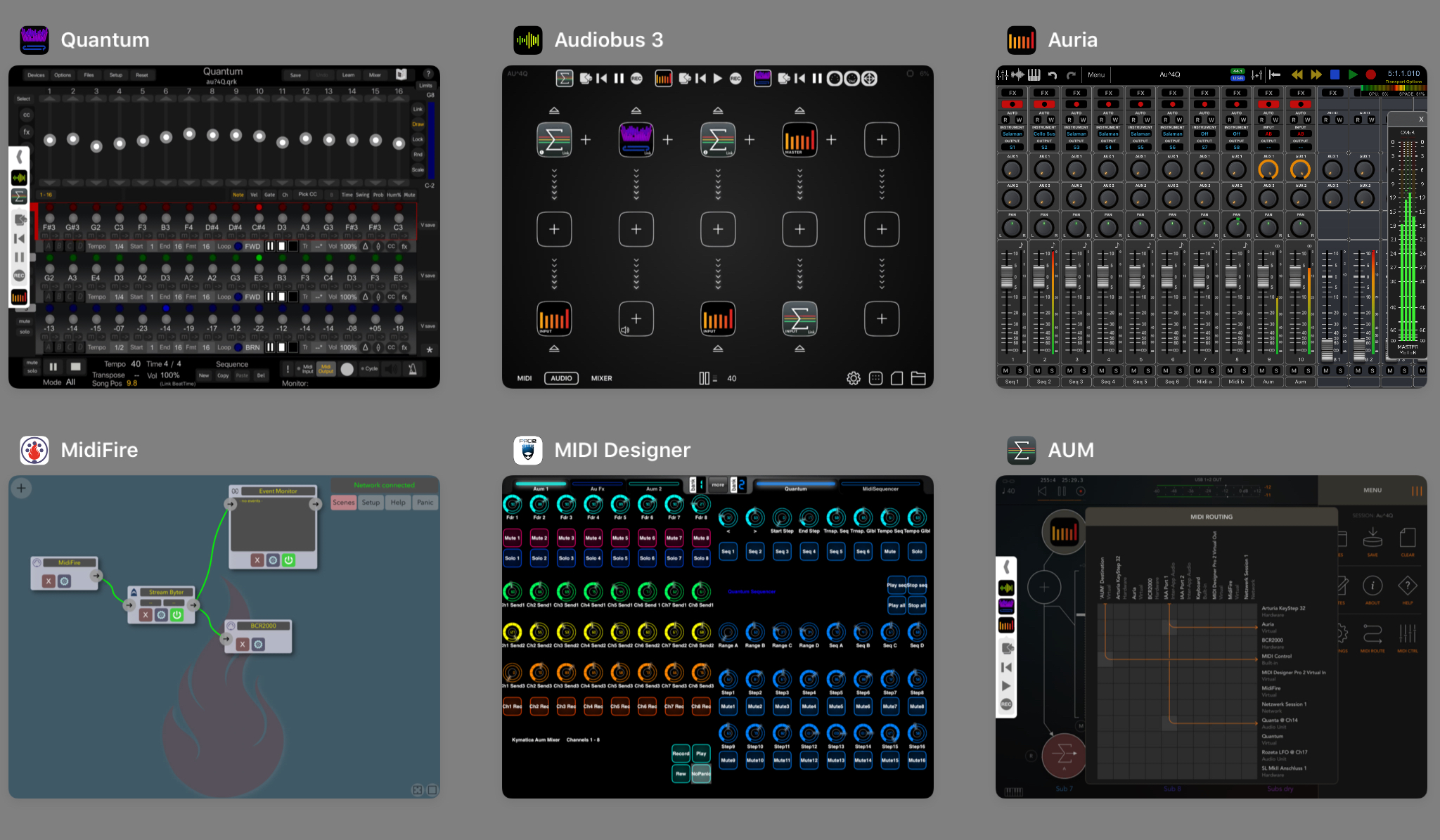The height and width of the screenshot is (840, 1440).
Task: Open the BRN loop direction selector in Quantum
Action: (x=252, y=347)
